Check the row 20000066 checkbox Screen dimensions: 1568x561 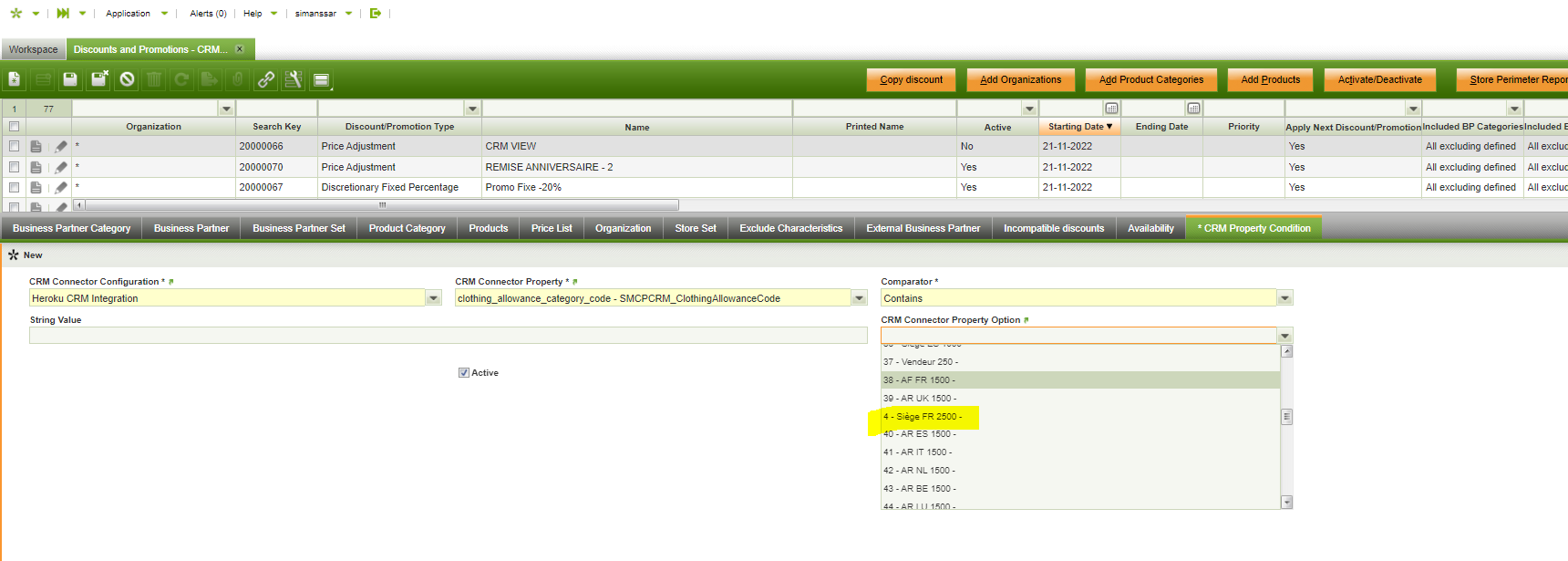pyautogui.click(x=14, y=146)
